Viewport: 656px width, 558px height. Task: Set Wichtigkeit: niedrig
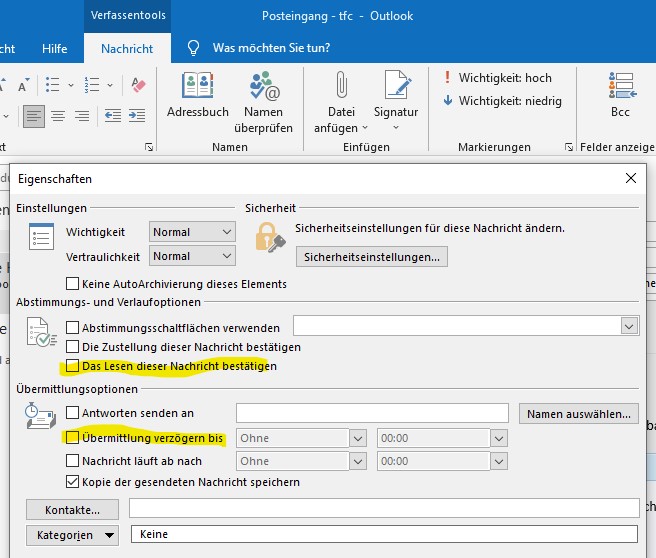[x=502, y=101]
